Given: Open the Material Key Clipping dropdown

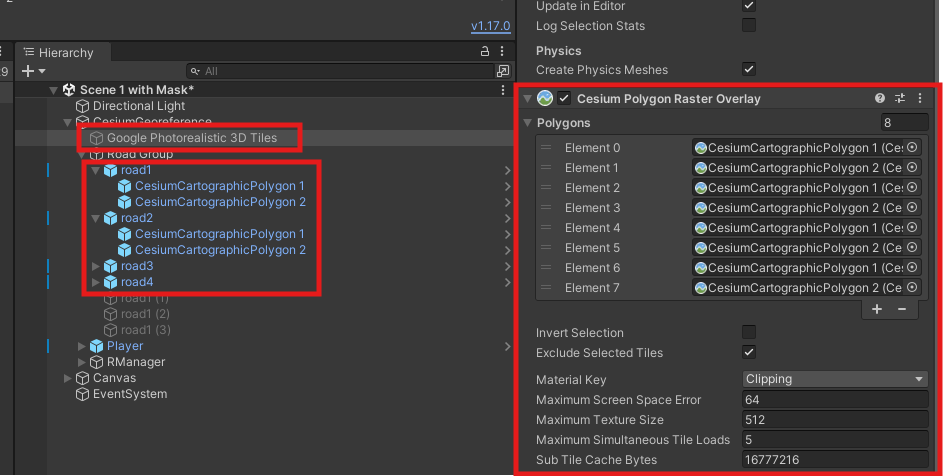Looking at the screenshot, I should tap(835, 379).
